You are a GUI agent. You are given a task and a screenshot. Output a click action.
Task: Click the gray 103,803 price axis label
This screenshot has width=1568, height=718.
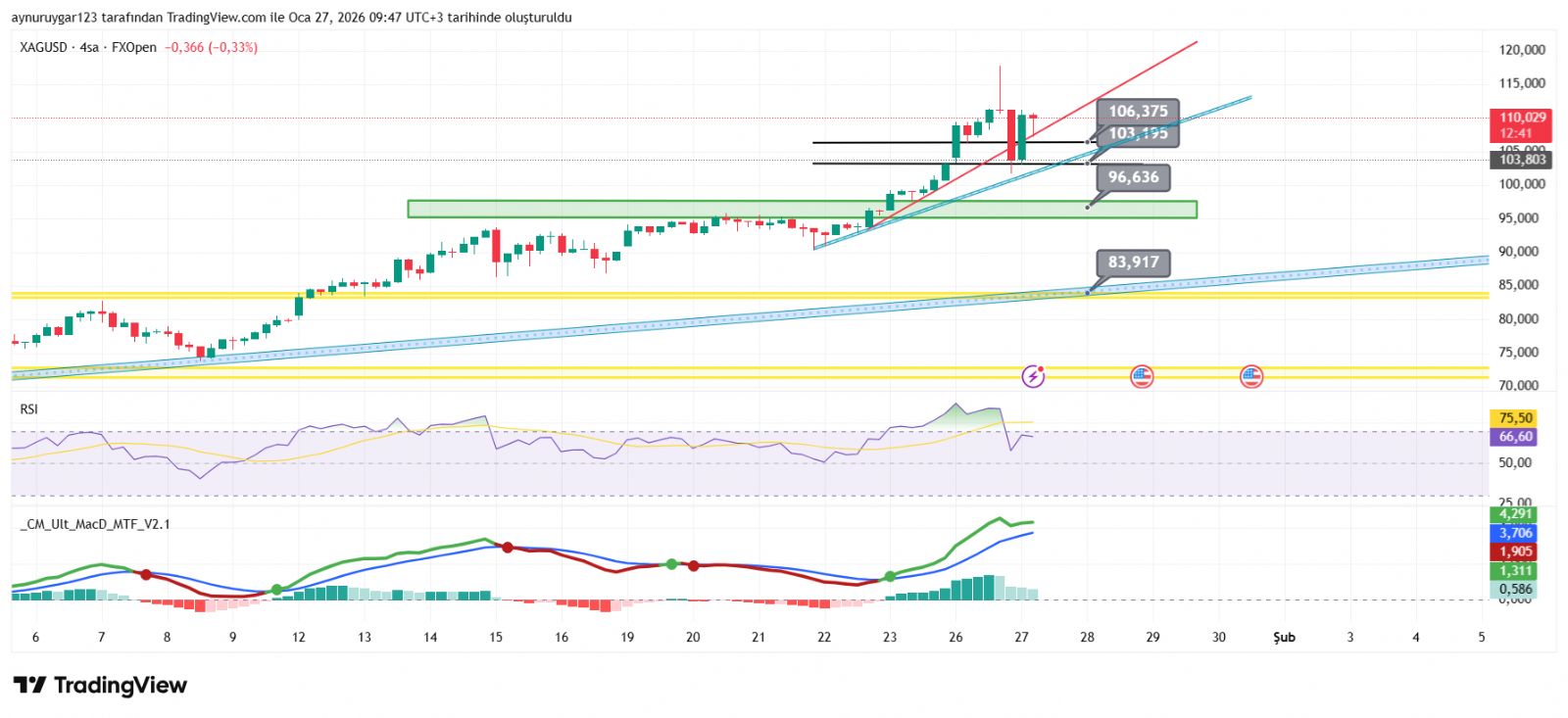point(1521,160)
